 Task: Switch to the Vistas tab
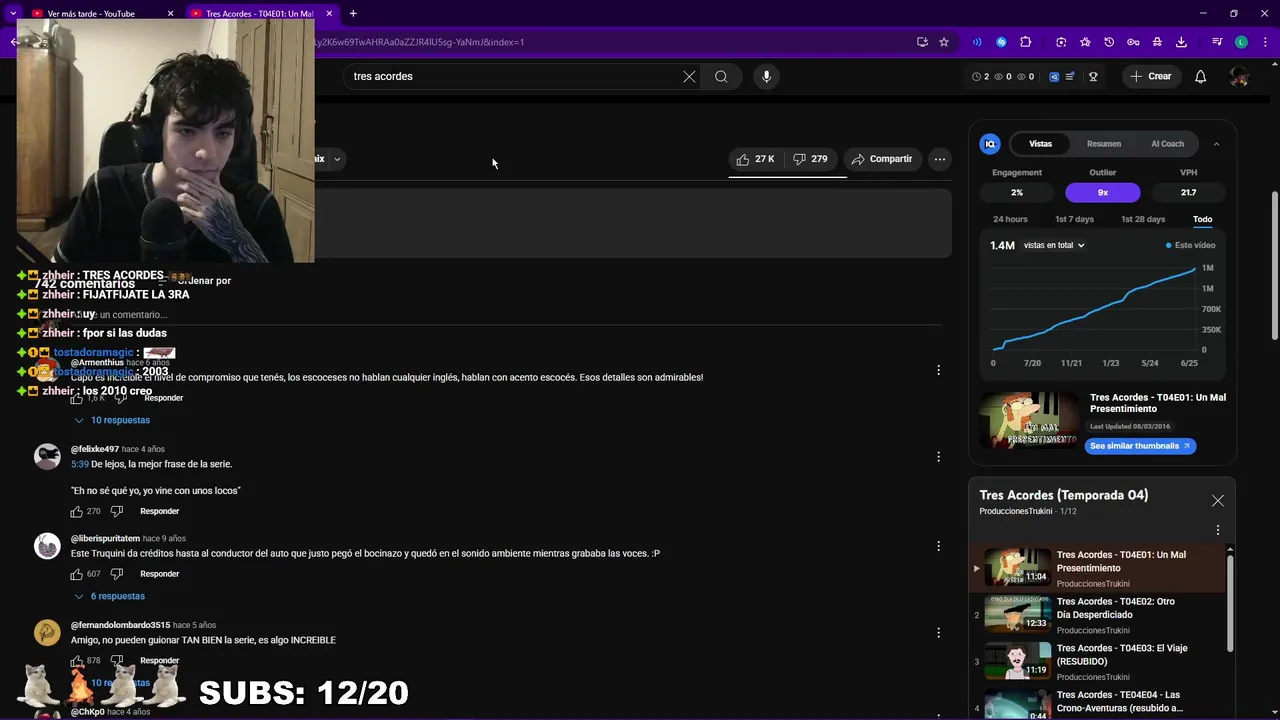point(1041,144)
